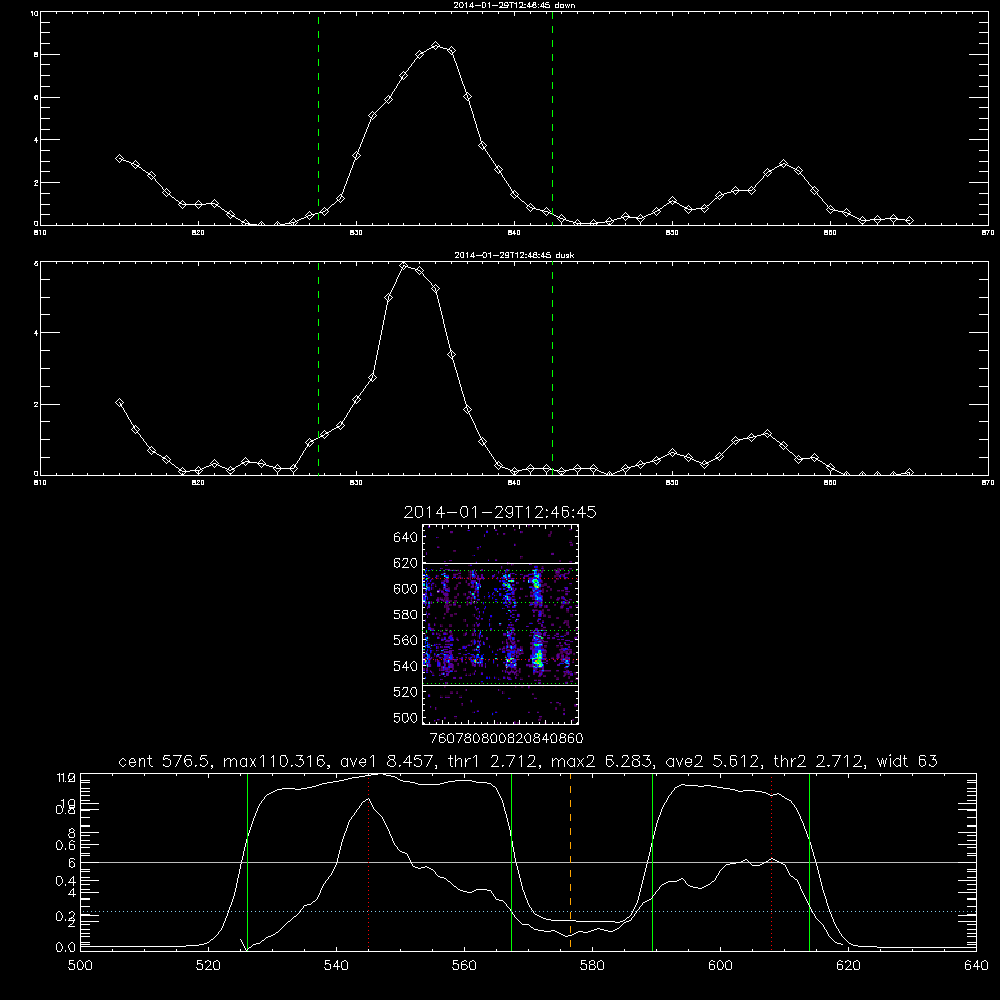Click the left green dashed line in dawn plot
Screen dimensions: 1000x1000
[318, 118]
